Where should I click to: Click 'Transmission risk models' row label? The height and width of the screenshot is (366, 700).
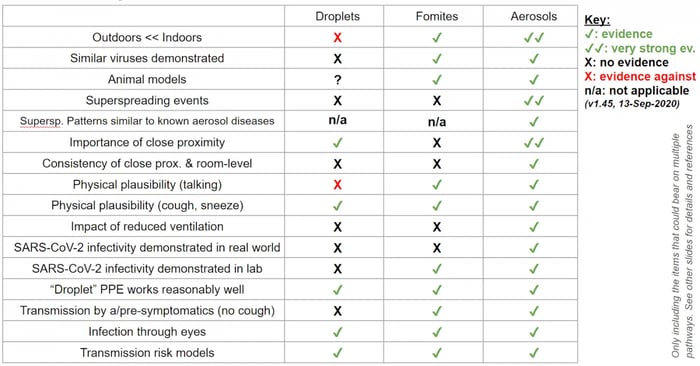pyautogui.click(x=147, y=353)
